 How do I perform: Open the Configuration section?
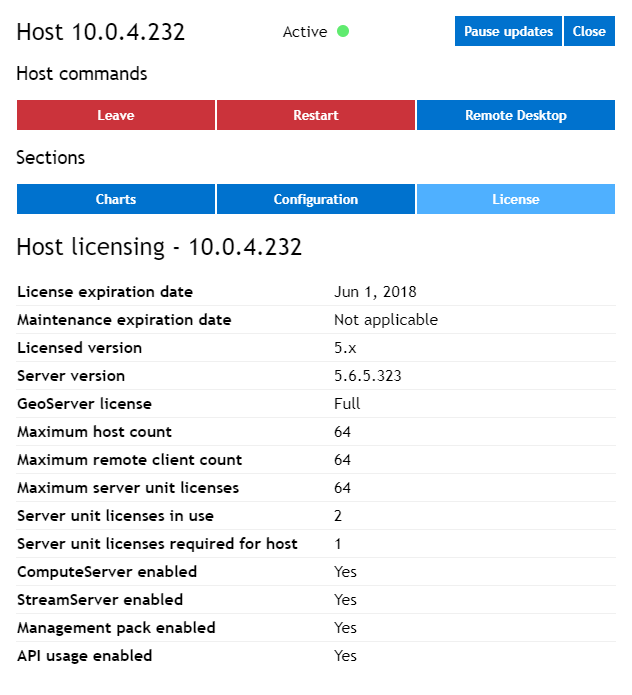point(316,199)
